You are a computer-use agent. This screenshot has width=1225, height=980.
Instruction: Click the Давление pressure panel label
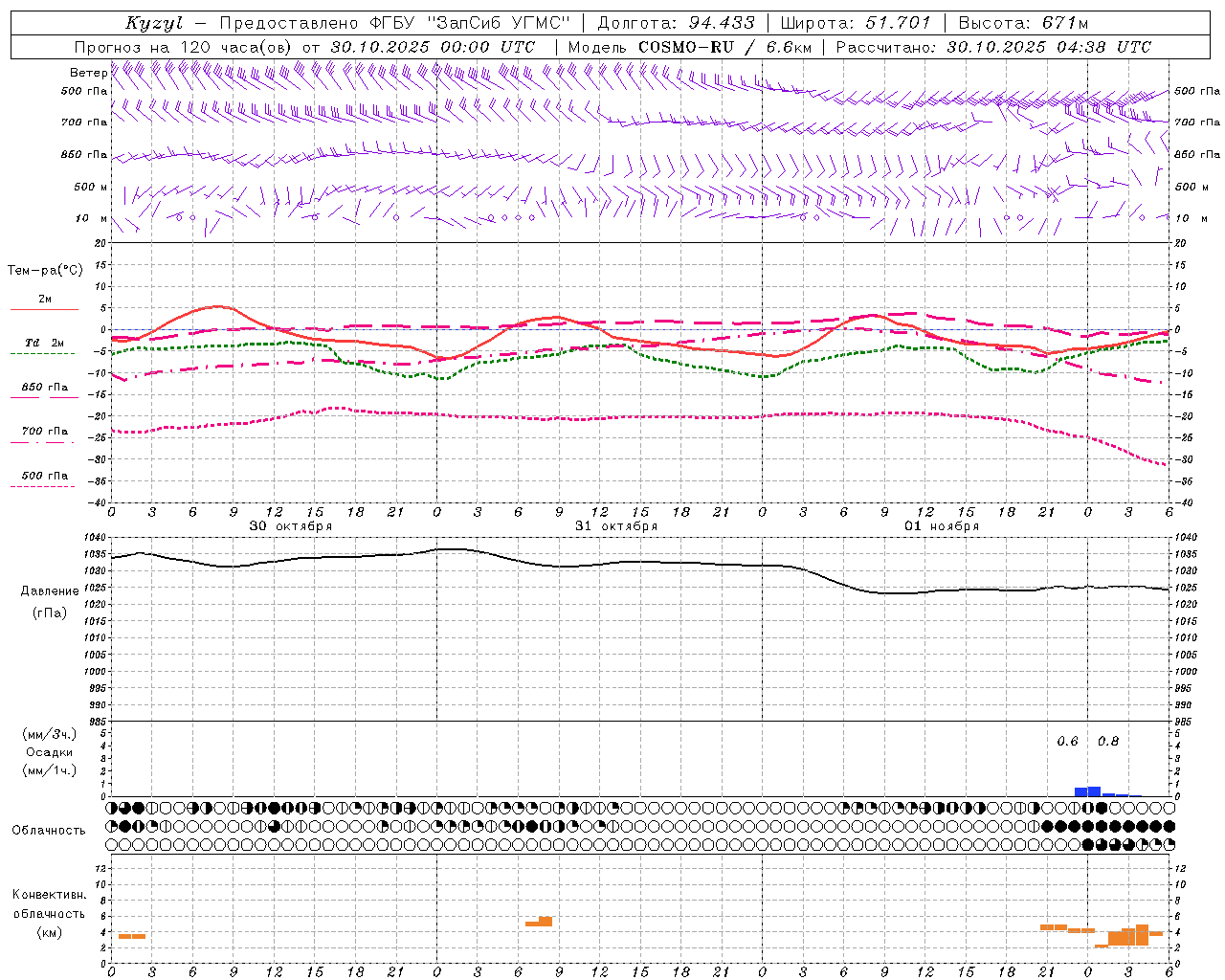(50, 591)
